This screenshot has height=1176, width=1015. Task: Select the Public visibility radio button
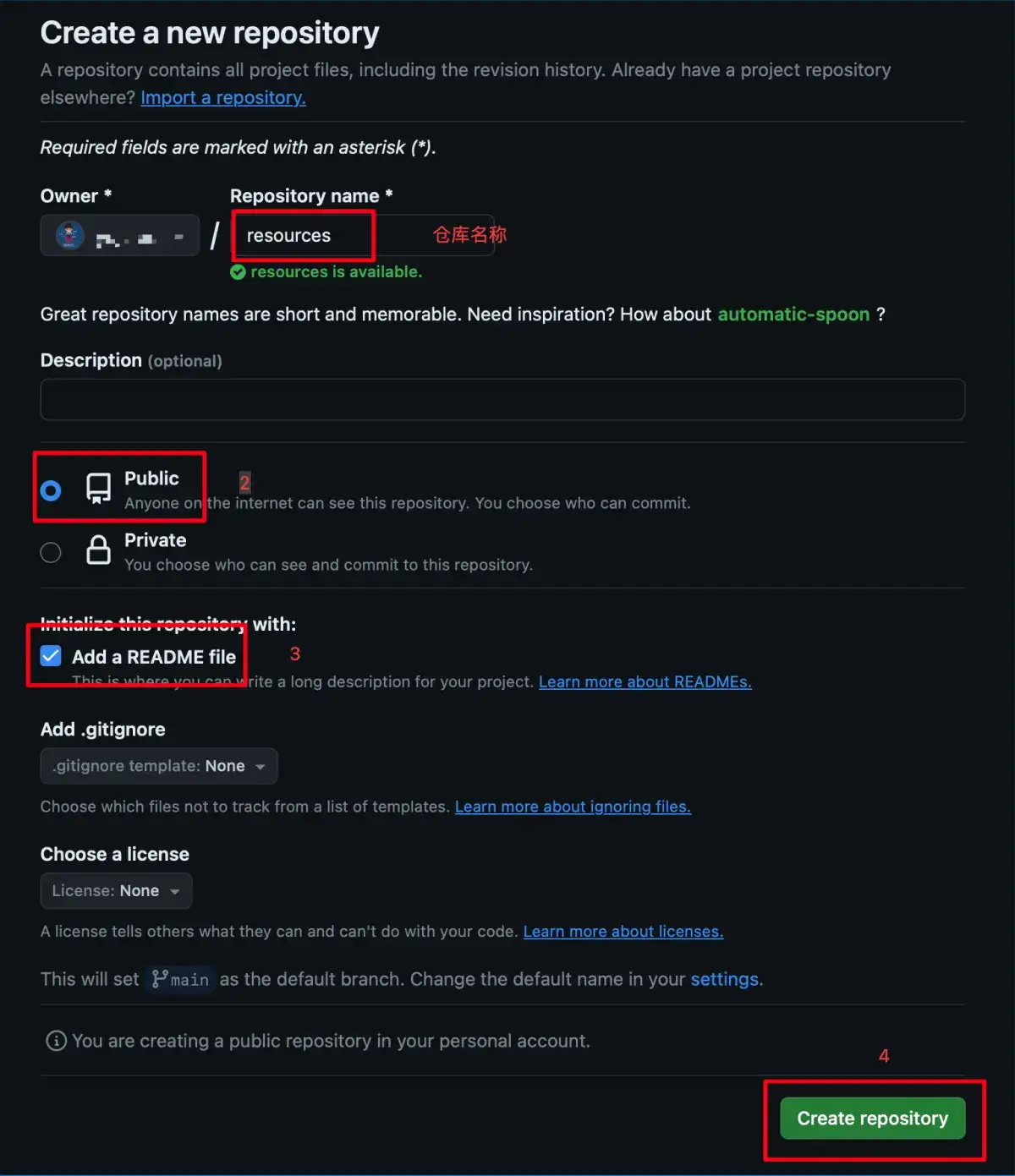click(x=50, y=490)
